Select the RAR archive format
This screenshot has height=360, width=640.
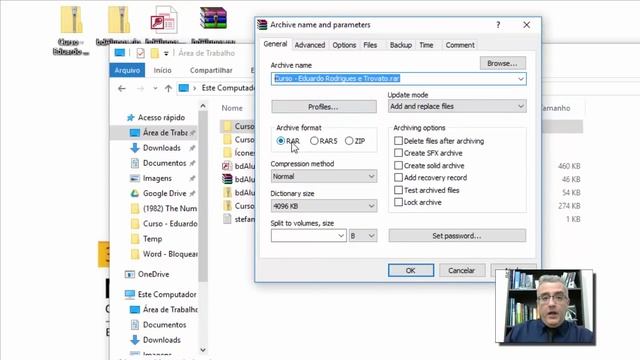(x=281, y=141)
